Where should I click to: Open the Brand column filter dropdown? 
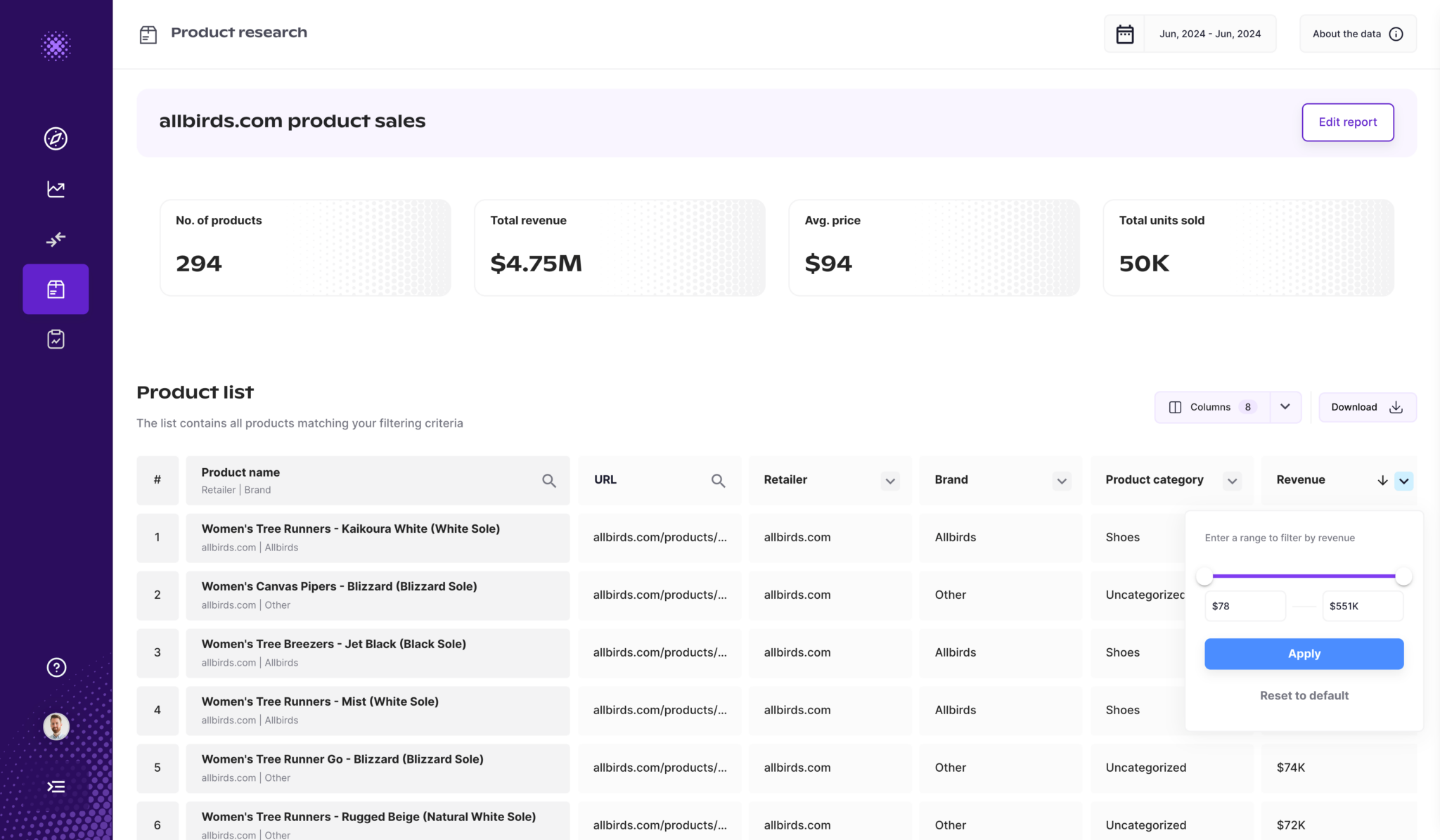pyautogui.click(x=1062, y=481)
